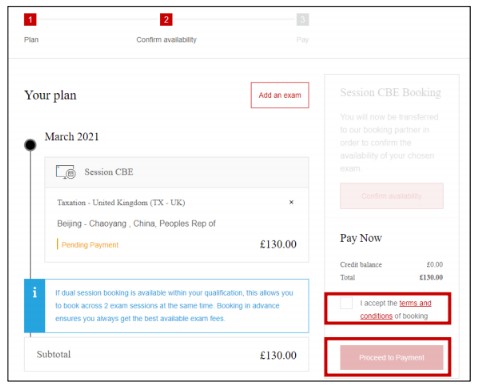Remove the Taxation exam with the X
The image size is (480, 387).
pyautogui.click(x=291, y=202)
